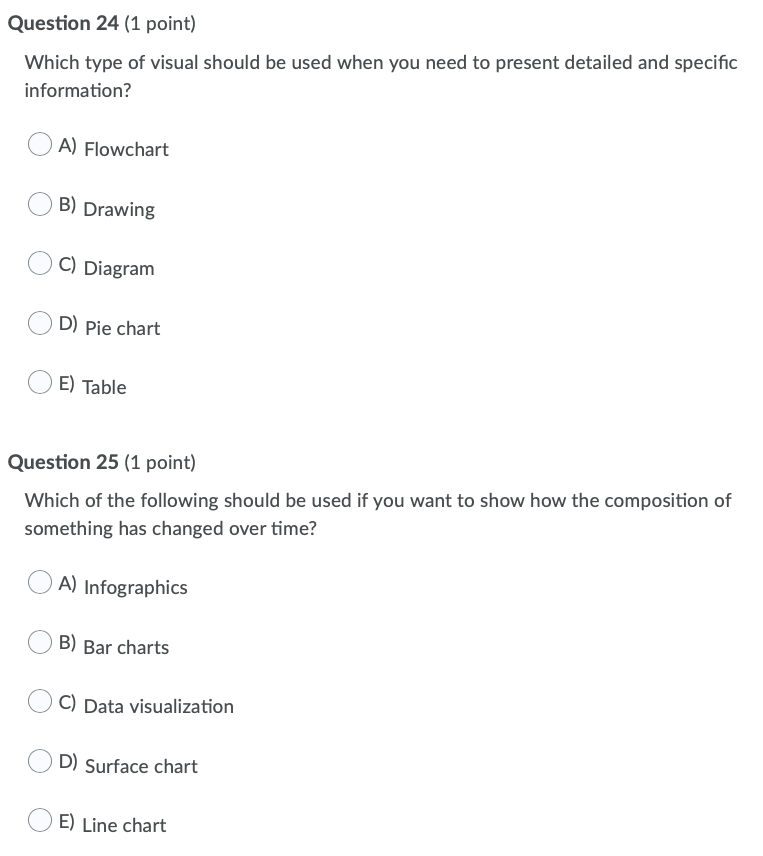Click the Line chart answer label
763x856 pixels.
(x=125, y=826)
